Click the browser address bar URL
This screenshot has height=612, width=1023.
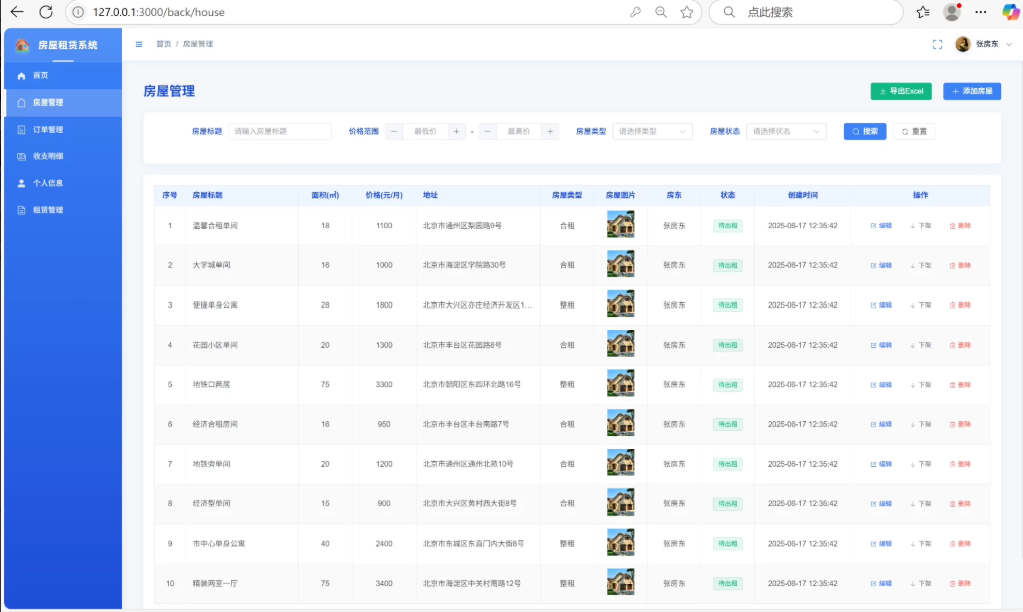(x=159, y=12)
